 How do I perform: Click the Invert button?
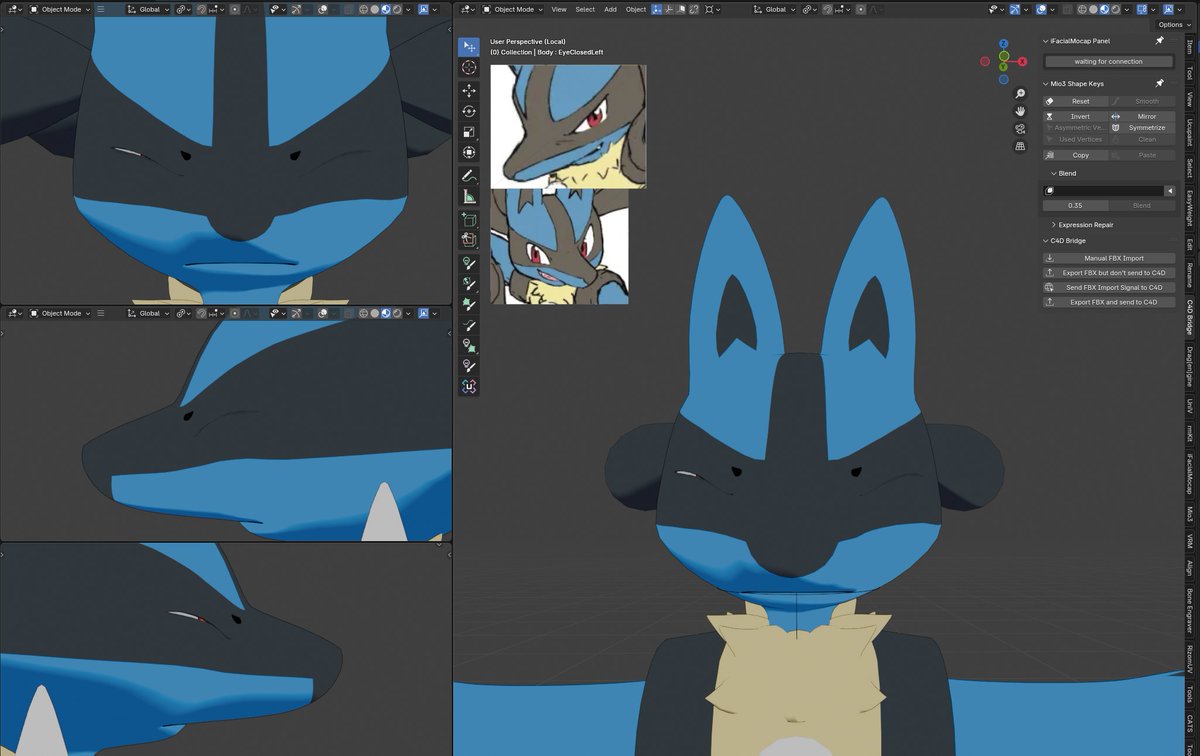1076,116
